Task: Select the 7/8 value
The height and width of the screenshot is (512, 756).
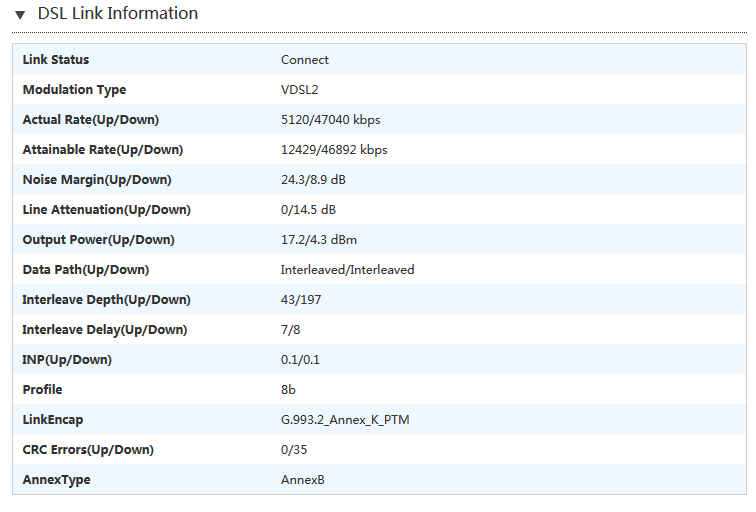Action: pyautogui.click(x=290, y=330)
